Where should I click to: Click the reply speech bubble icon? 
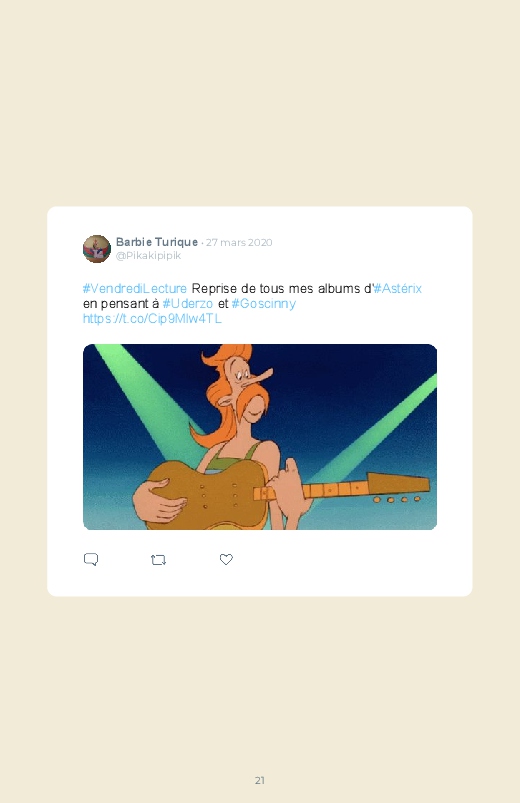pyautogui.click(x=91, y=559)
